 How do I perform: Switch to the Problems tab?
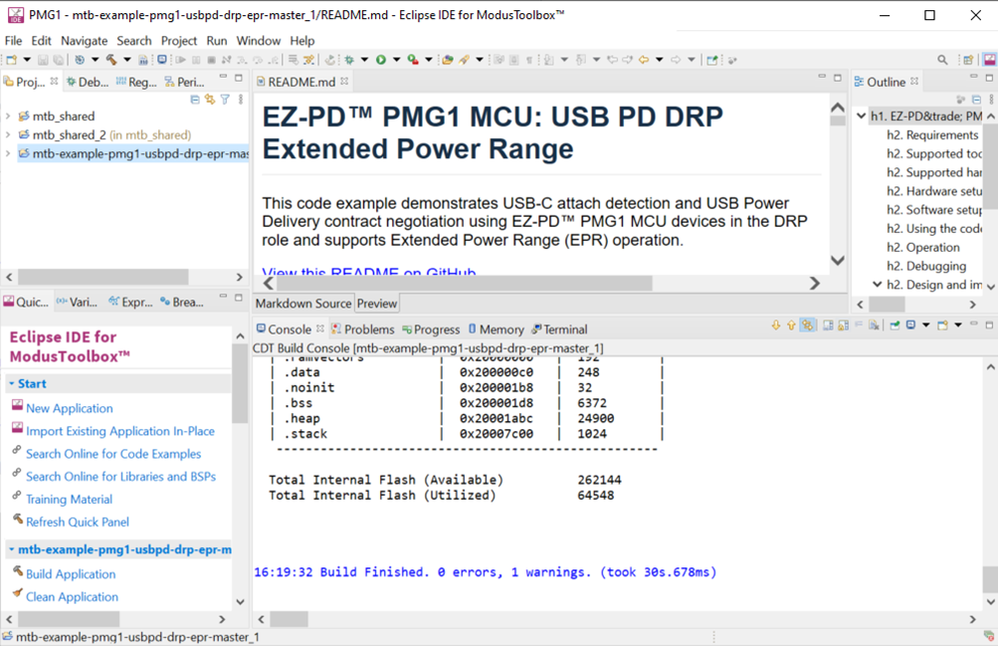tap(363, 329)
